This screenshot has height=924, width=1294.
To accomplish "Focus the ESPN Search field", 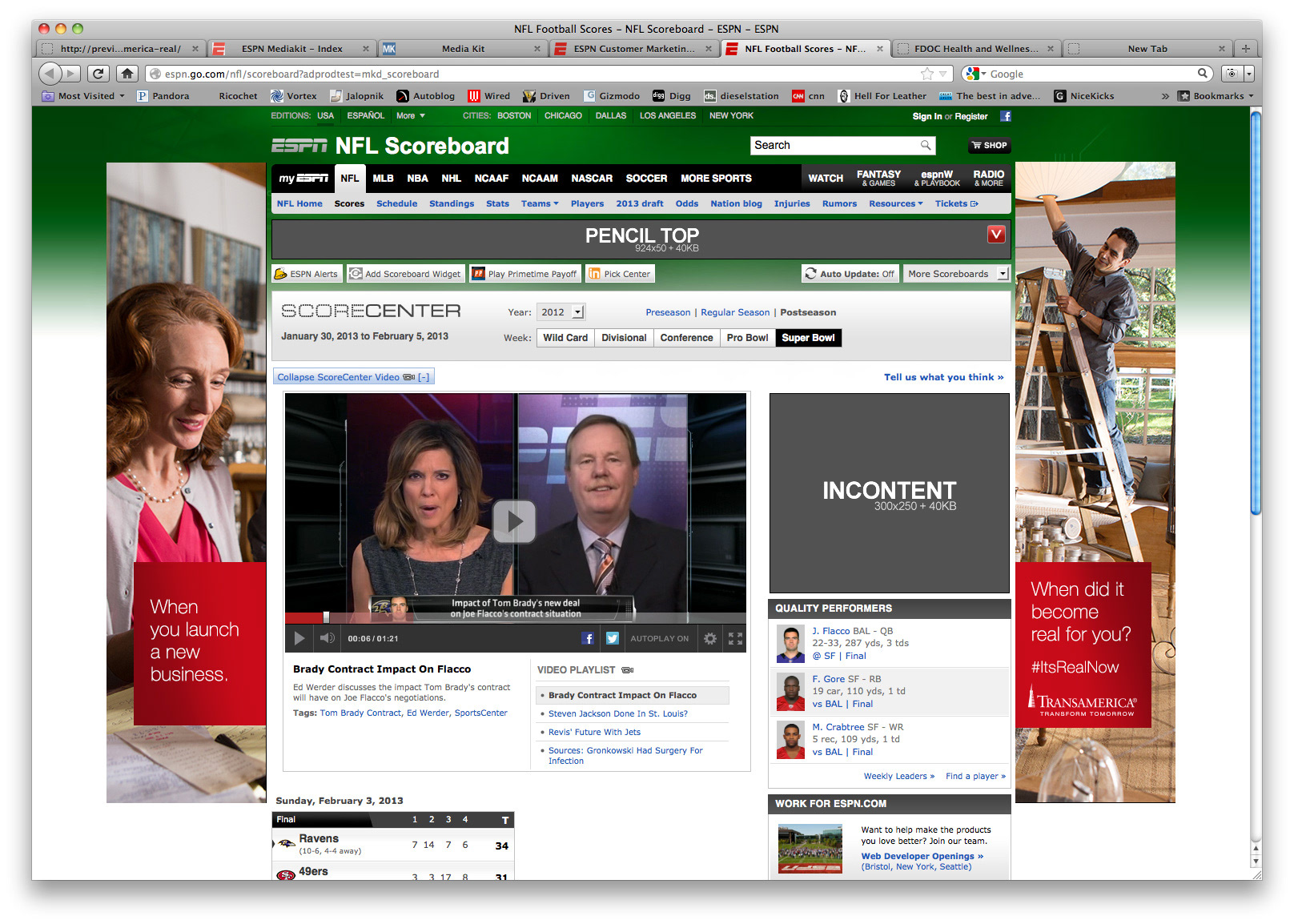I will click(835, 145).
